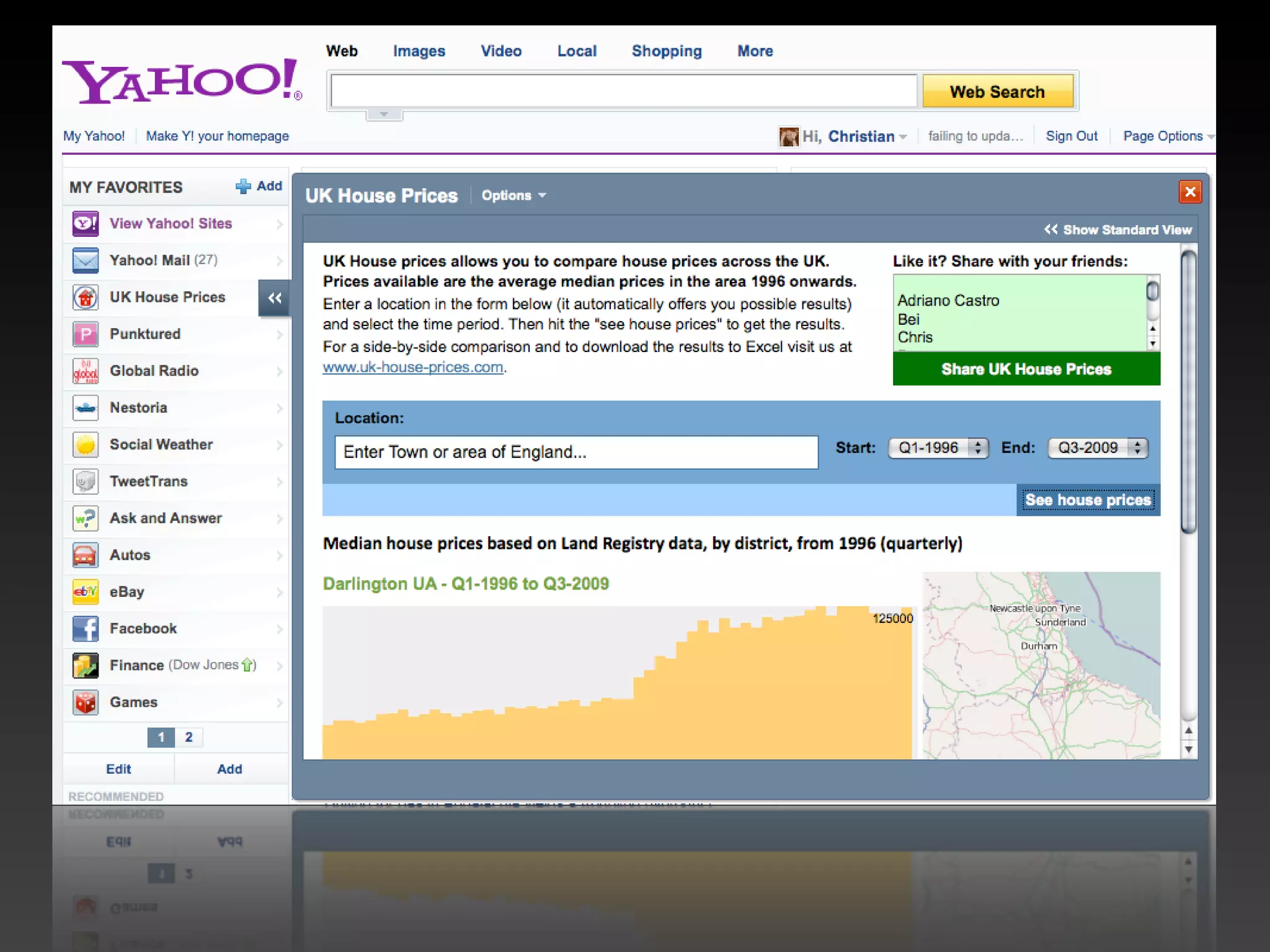
Task: Open the Options dropdown in UK House Prices
Action: click(x=514, y=195)
